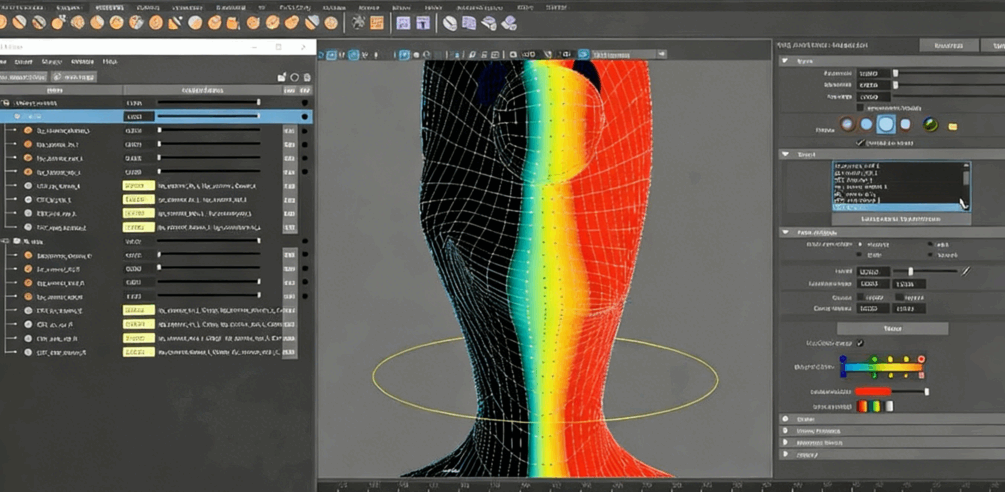Expand the first collapsed section below the color presets

(785, 419)
